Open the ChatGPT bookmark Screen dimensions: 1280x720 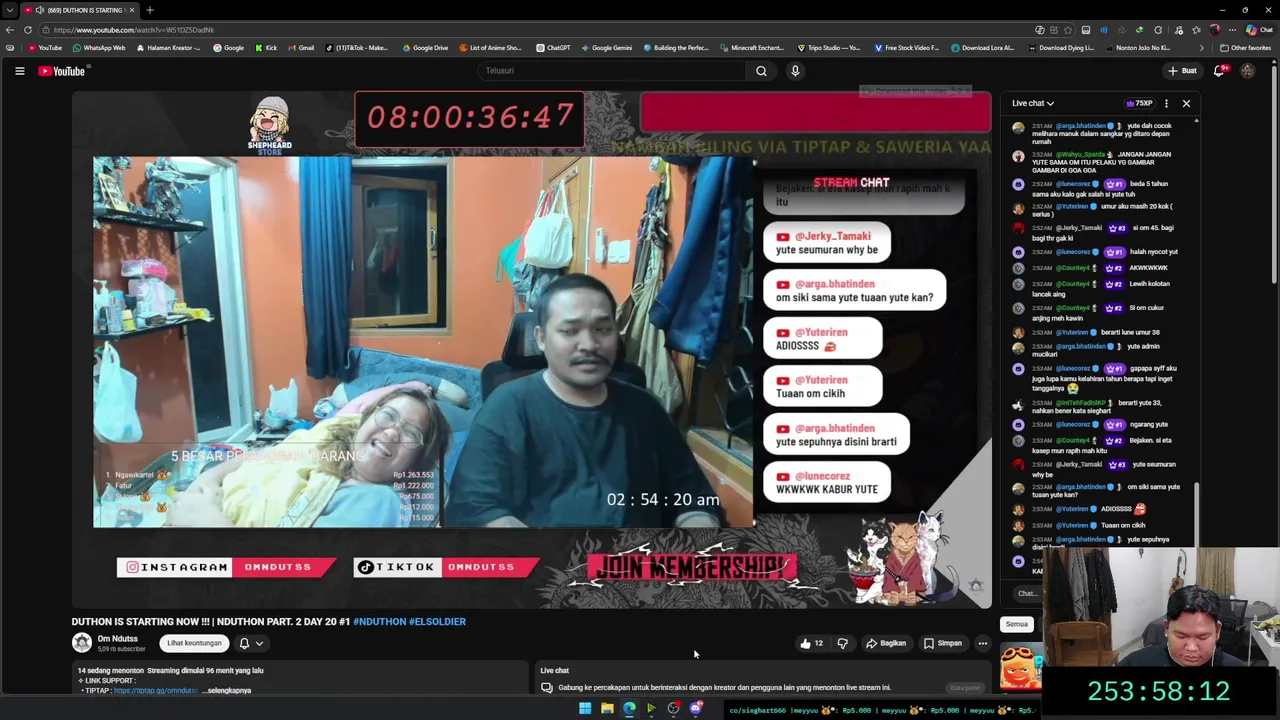tap(553, 48)
